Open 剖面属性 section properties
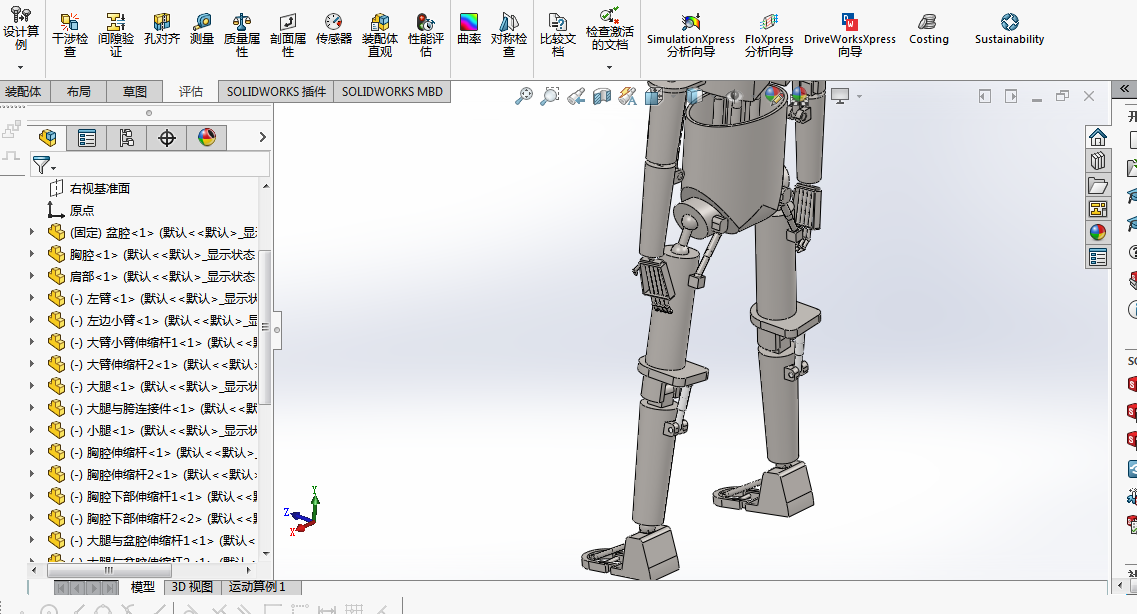This screenshot has width=1137, height=614. 288,33
